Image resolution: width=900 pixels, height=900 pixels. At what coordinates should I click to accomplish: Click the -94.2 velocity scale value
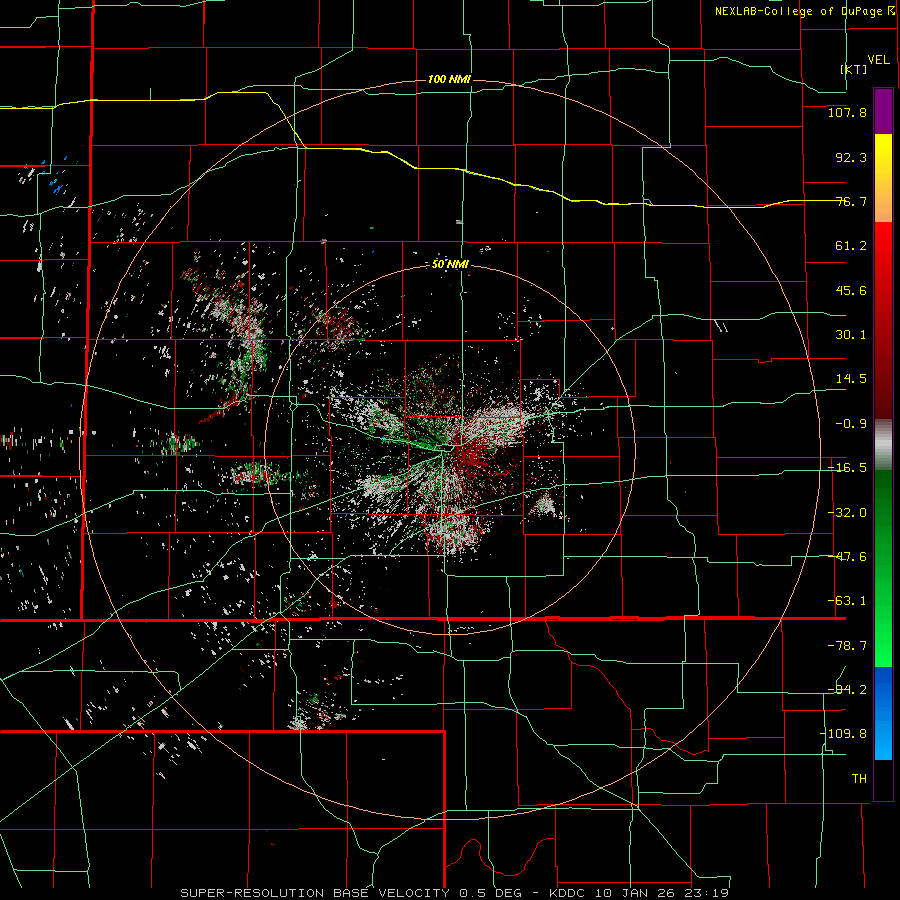click(x=847, y=690)
